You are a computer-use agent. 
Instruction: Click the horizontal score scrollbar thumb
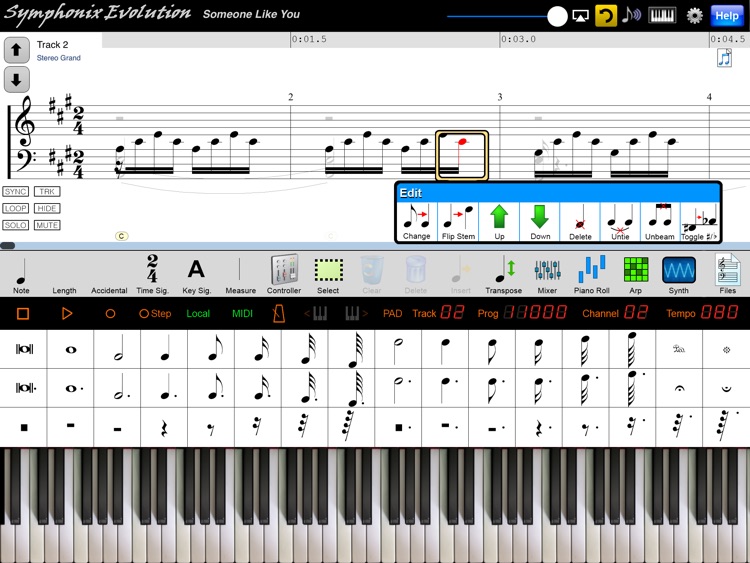[x=7, y=246]
